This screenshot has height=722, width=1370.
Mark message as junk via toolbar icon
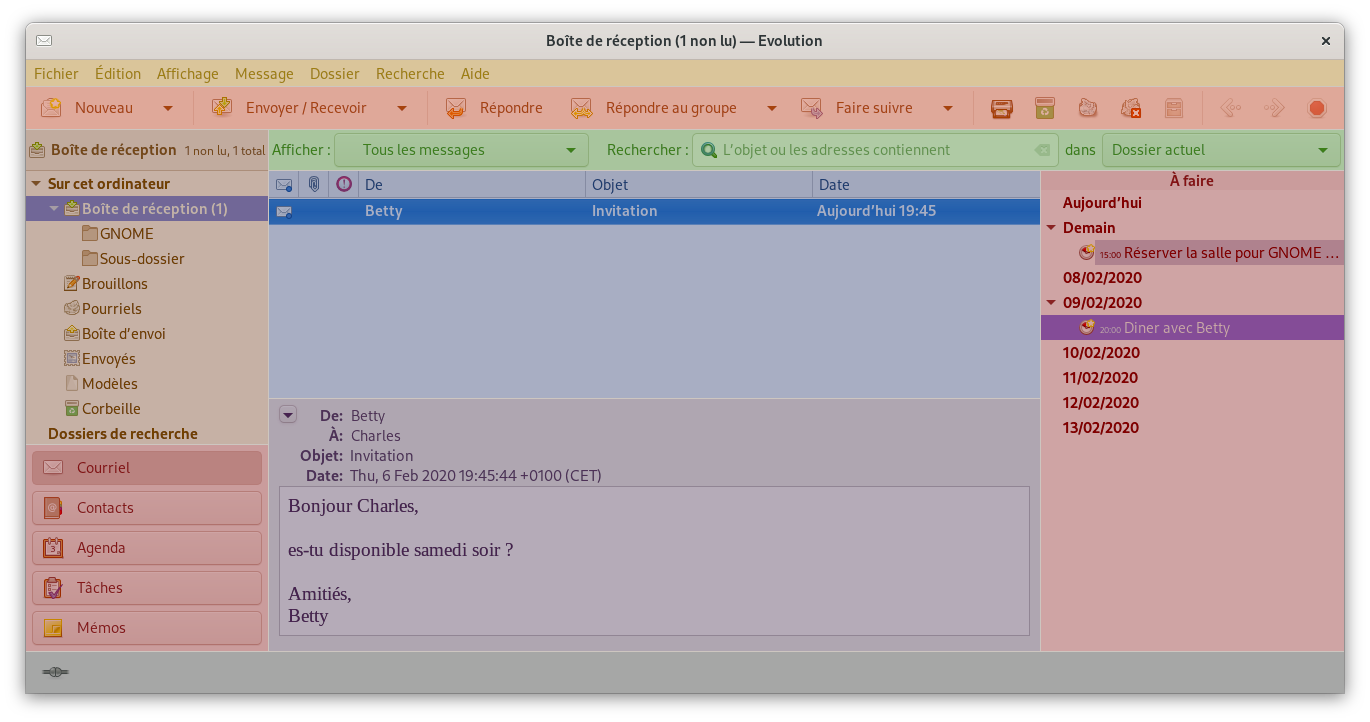1088,108
